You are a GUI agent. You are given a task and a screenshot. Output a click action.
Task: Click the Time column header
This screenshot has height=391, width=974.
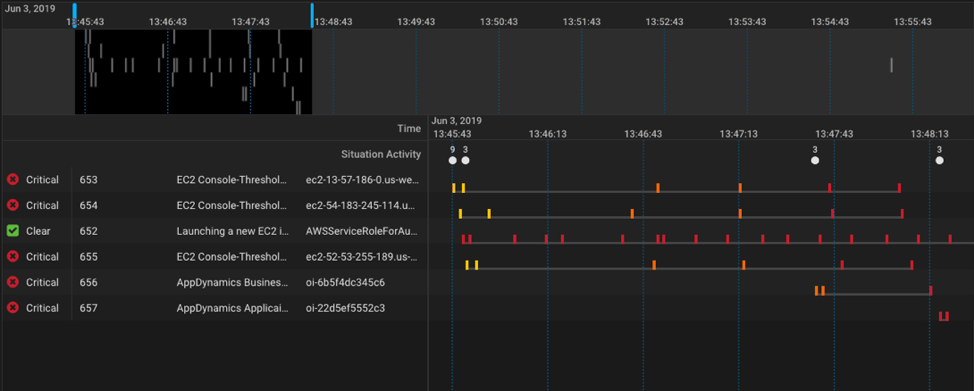point(409,128)
